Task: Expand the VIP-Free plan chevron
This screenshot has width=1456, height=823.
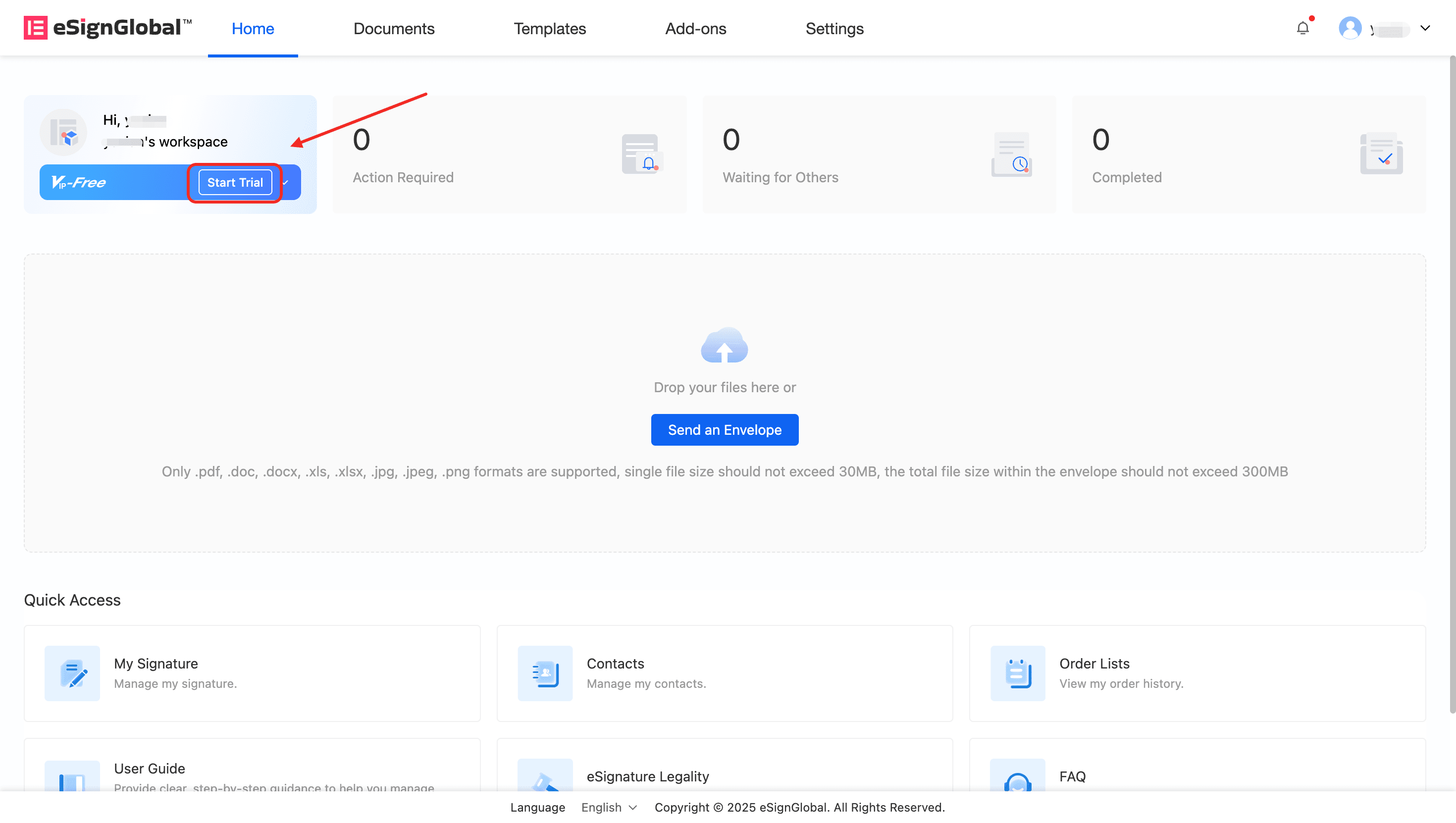Action: pos(286,183)
